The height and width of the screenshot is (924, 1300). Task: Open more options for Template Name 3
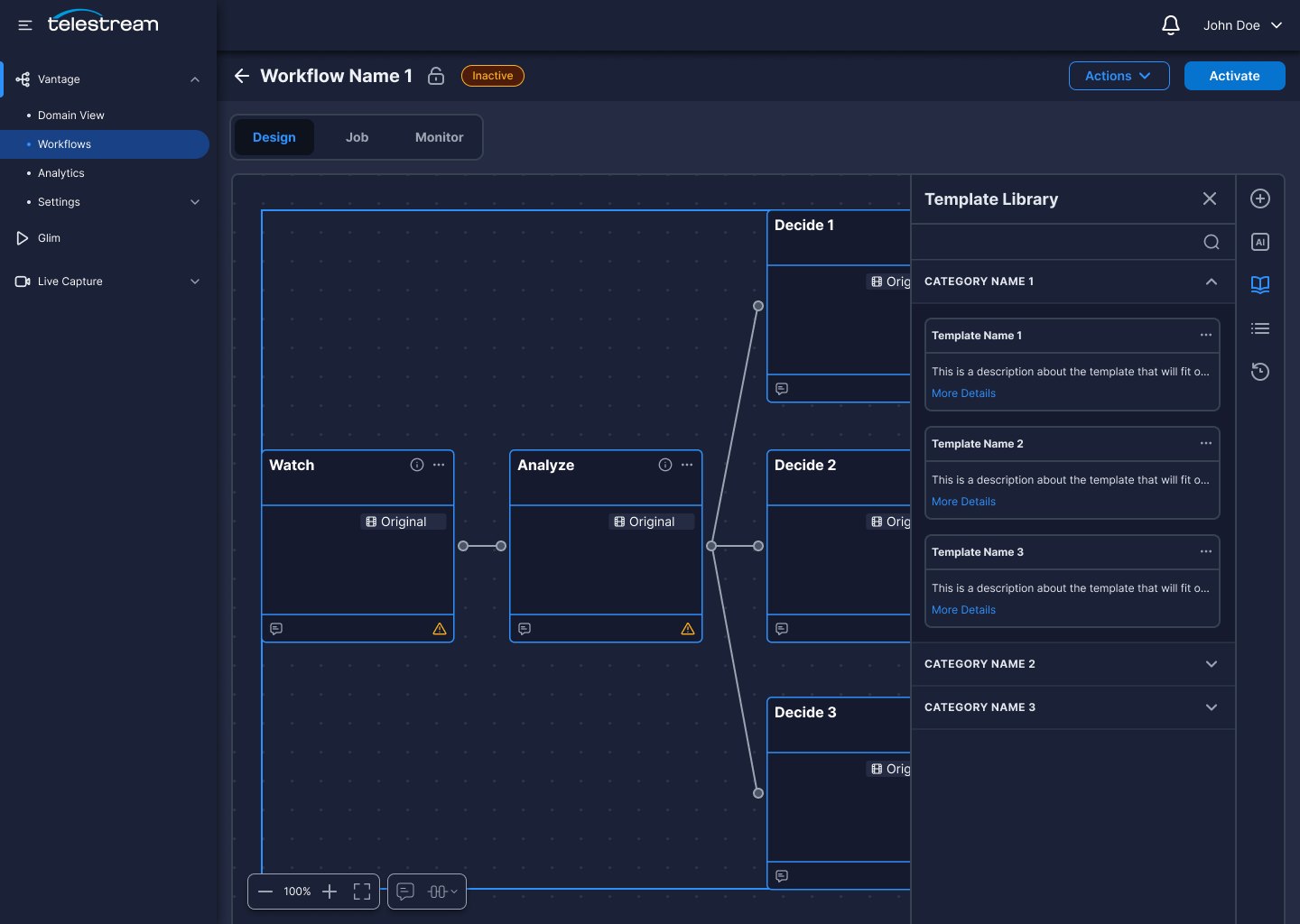[1206, 551]
